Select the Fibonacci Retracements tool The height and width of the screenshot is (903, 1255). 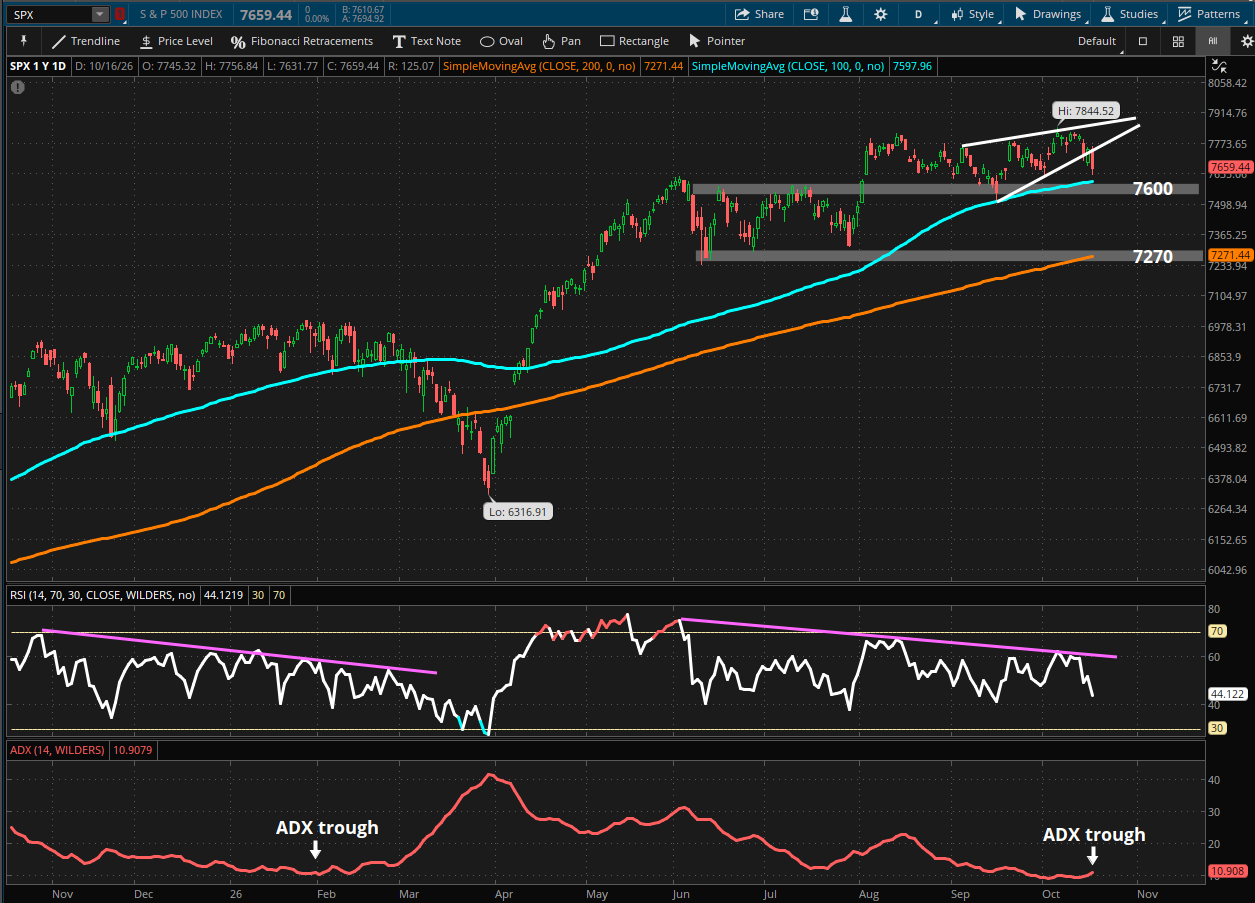point(302,41)
